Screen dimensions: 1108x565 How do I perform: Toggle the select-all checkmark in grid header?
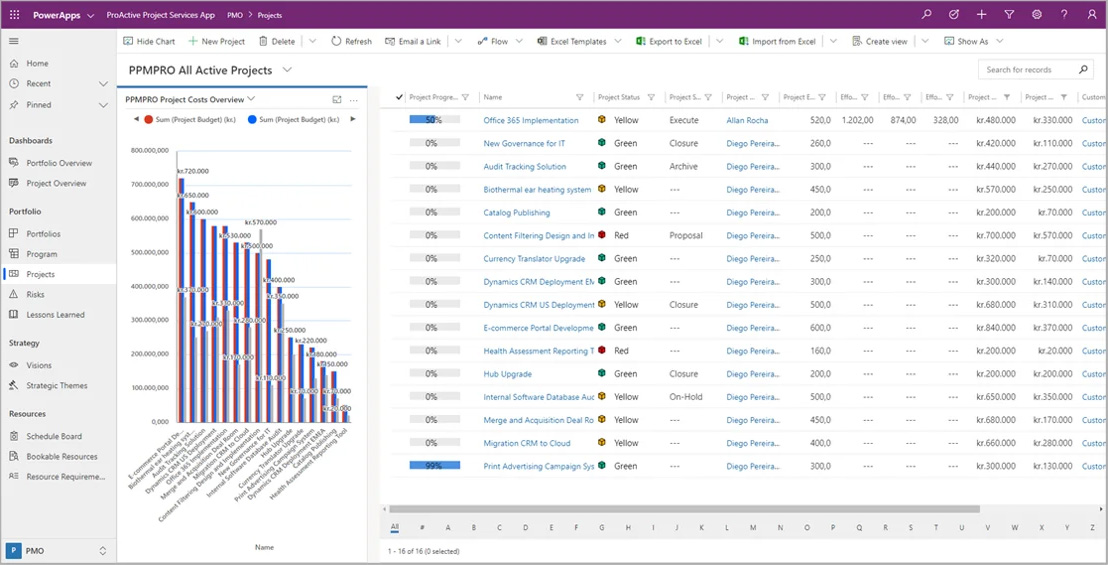point(399,97)
